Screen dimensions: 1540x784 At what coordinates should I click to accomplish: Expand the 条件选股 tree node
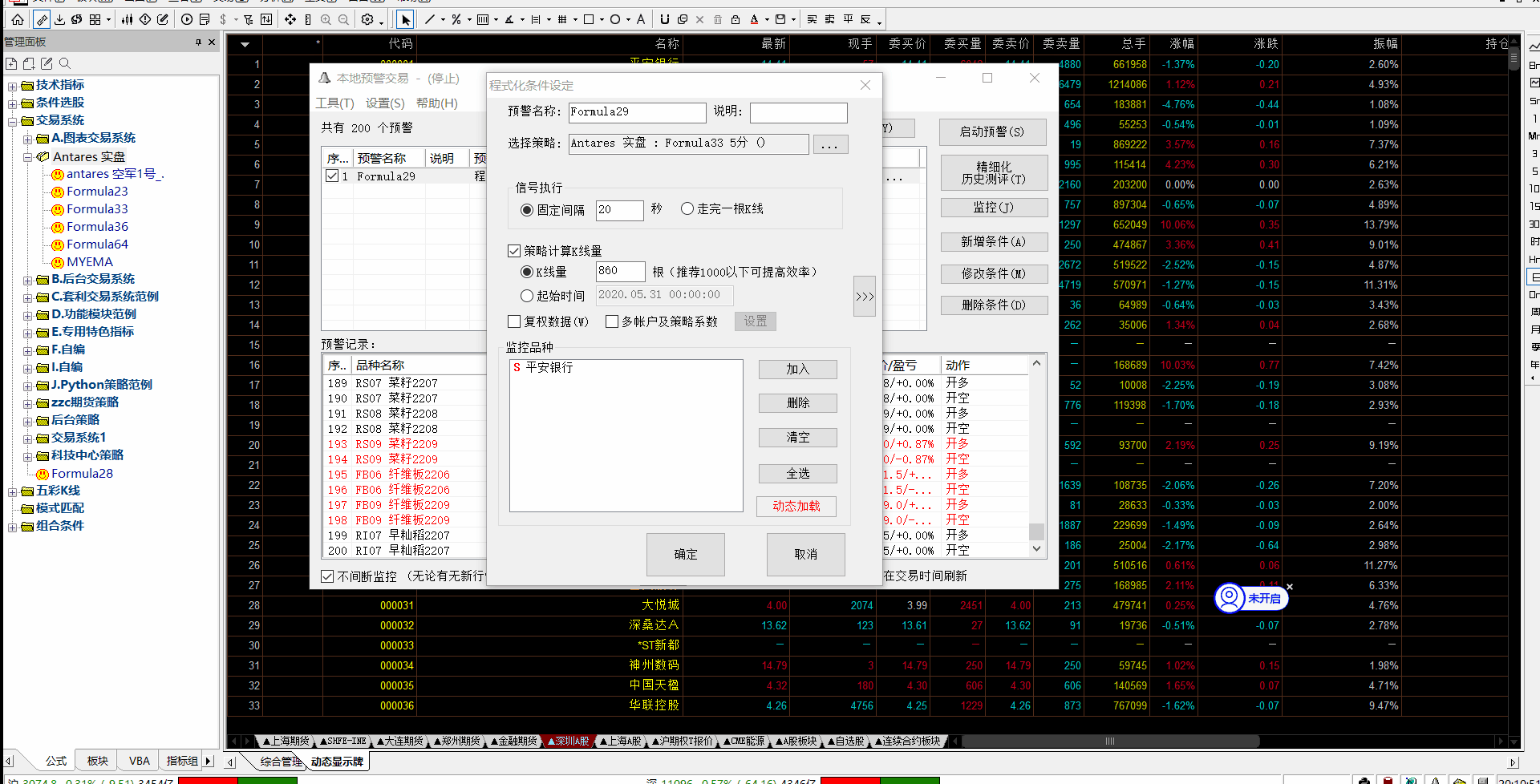coord(12,104)
